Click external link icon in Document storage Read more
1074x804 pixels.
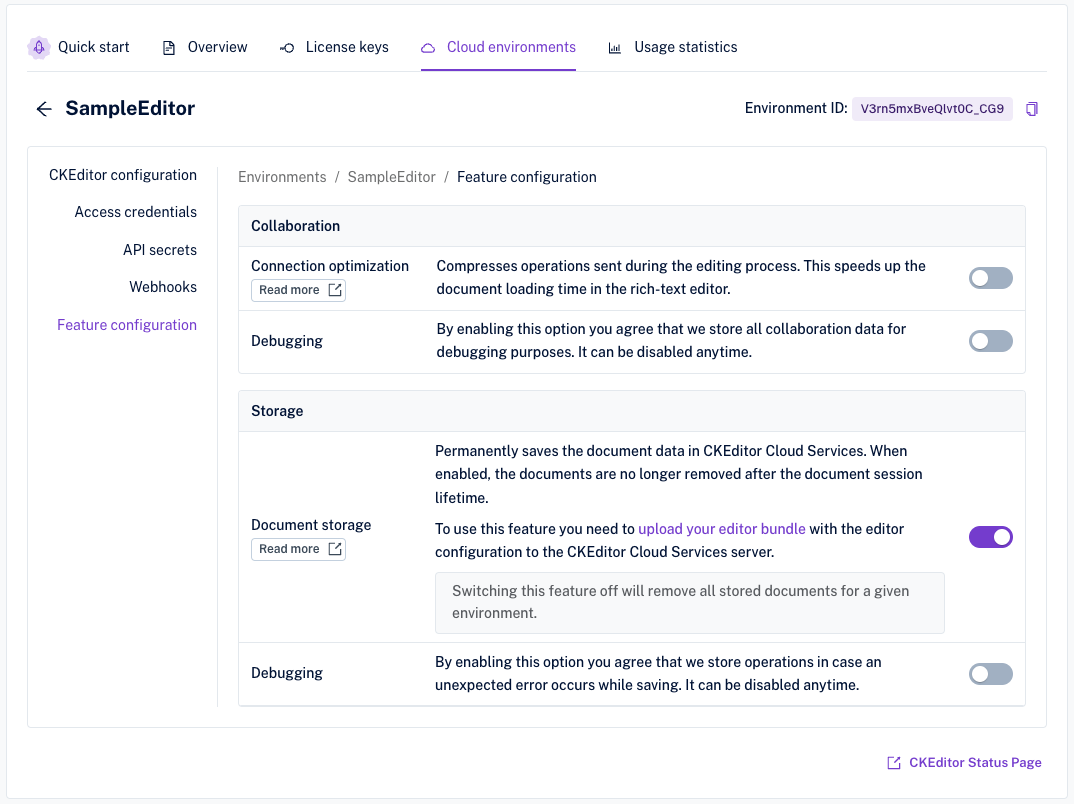click(x=335, y=549)
